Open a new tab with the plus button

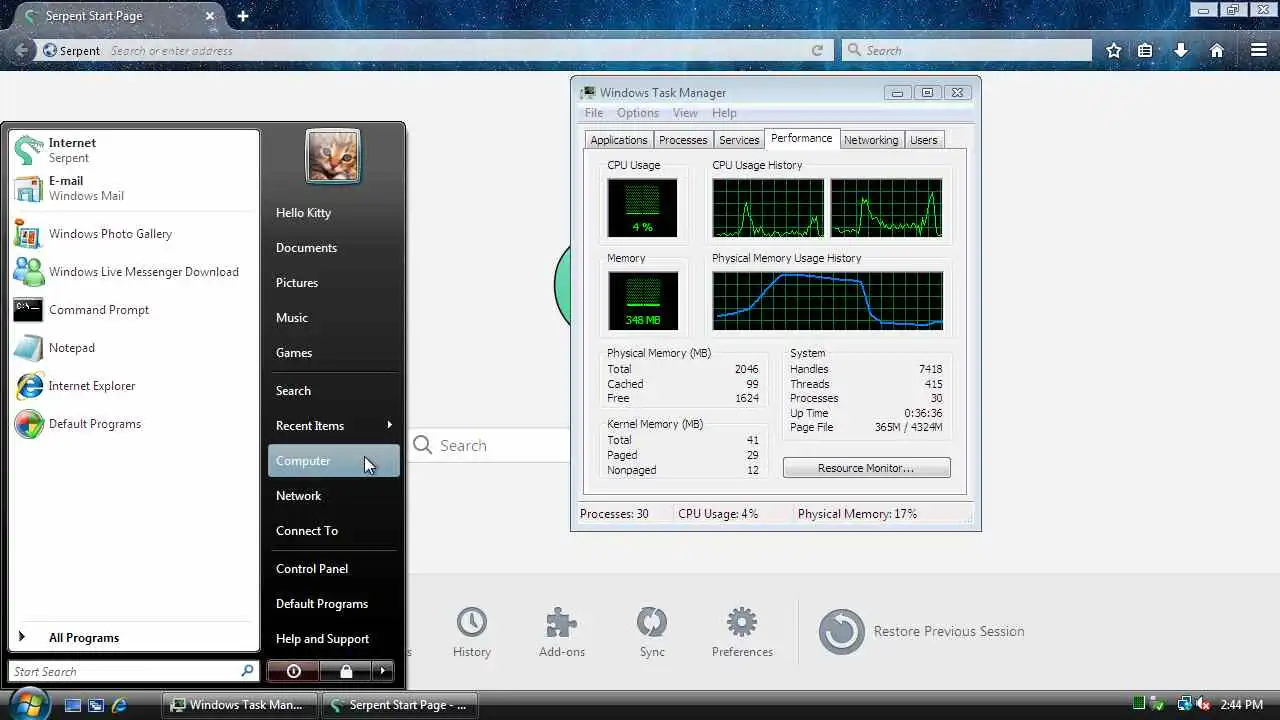(243, 16)
